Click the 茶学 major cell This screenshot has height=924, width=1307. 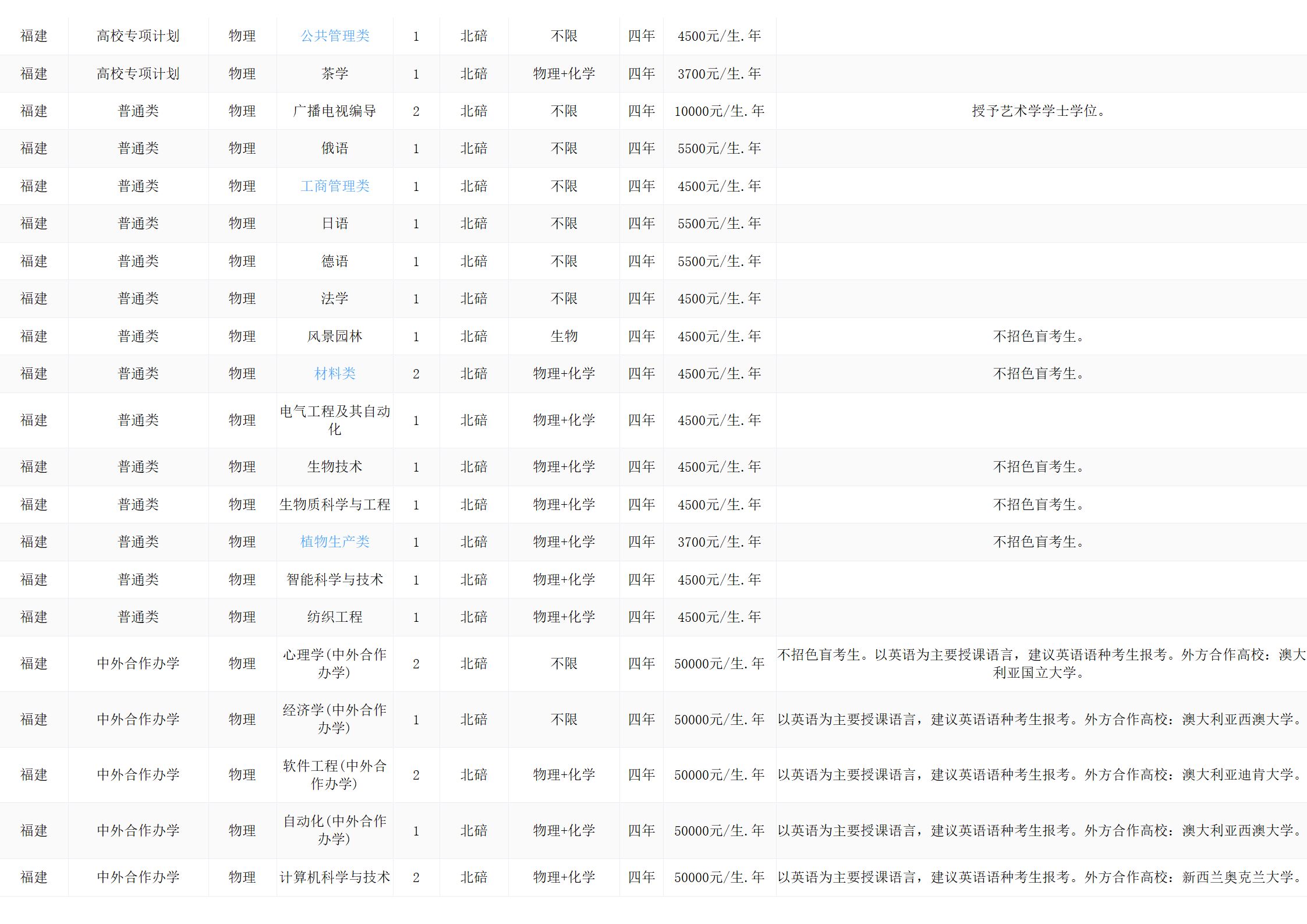tap(335, 74)
